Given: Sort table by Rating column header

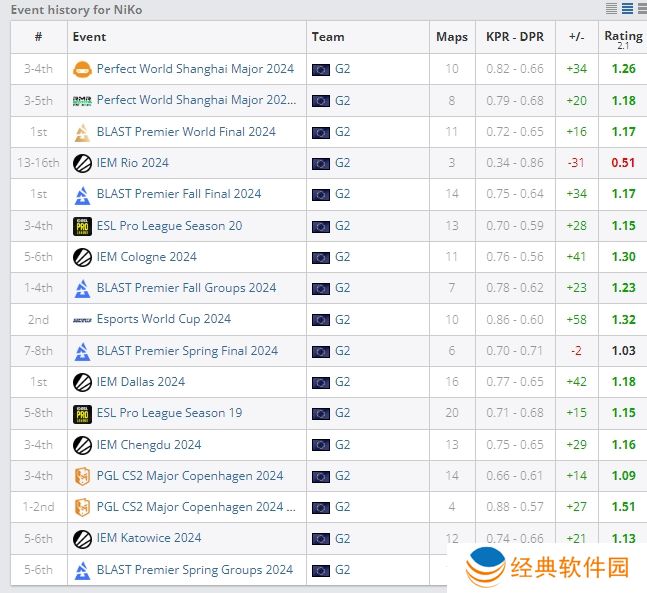Looking at the screenshot, I should [x=623, y=37].
